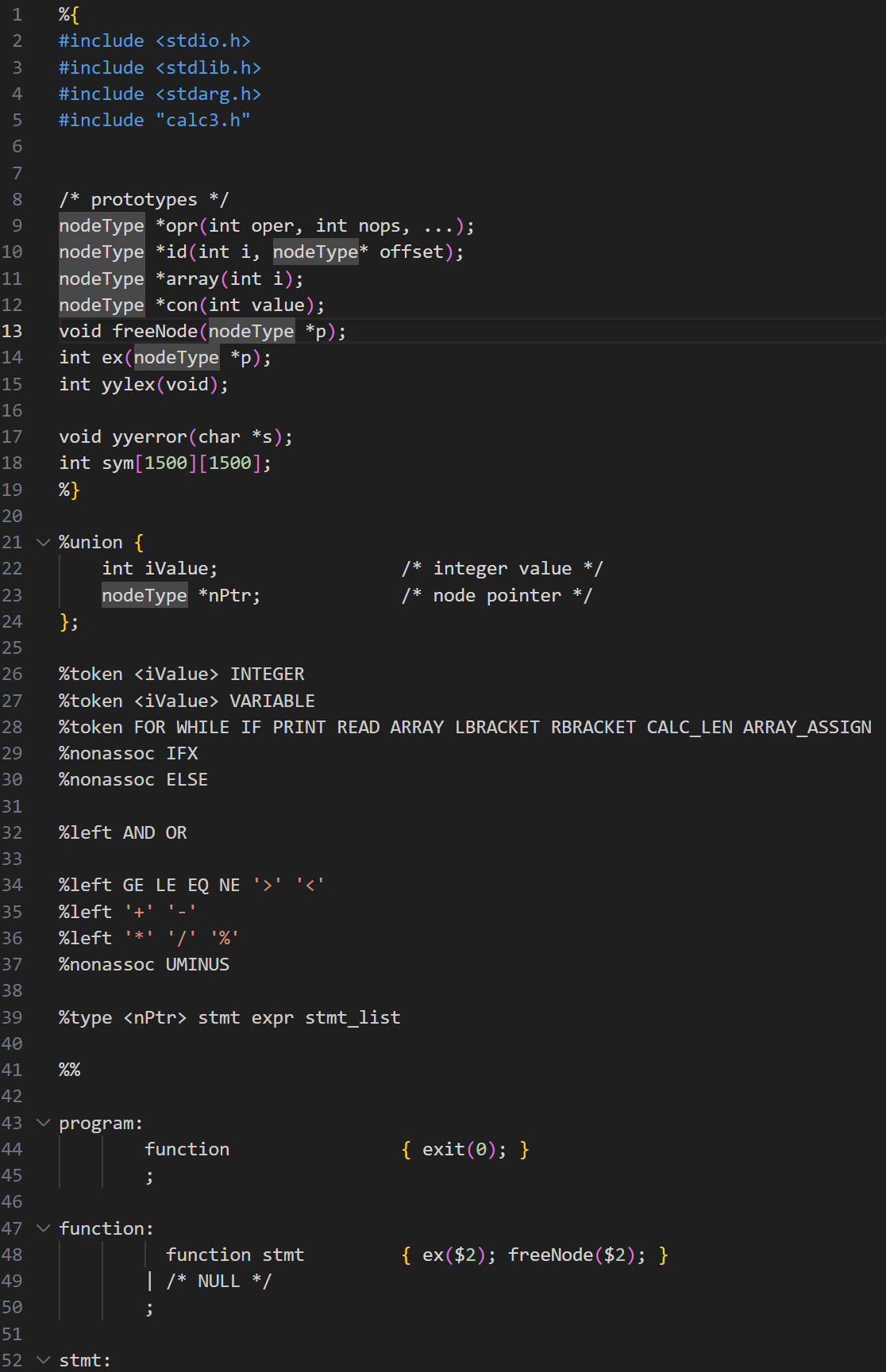Click on 'yyerror' function name
This screenshot has height=1372, width=886.
point(150,437)
